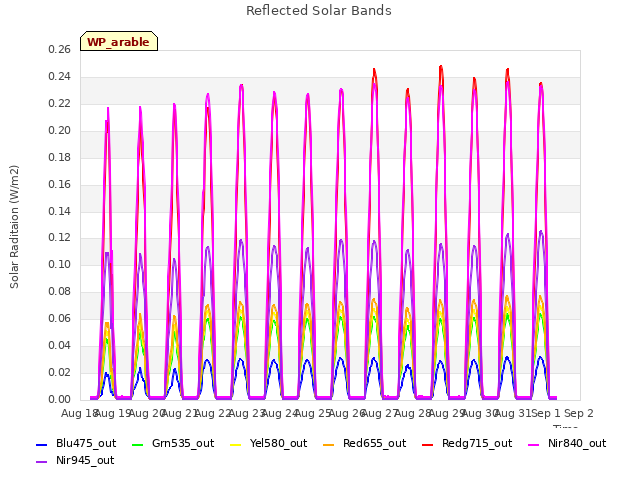
Task: Click the 0.04 y-axis tick label
Action: tap(59, 345)
